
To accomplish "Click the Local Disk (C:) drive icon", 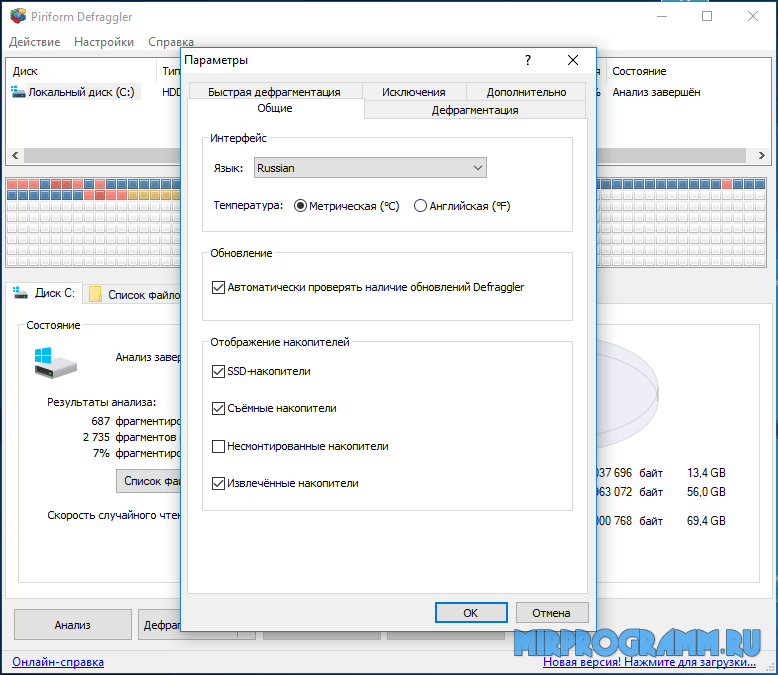I will [x=18, y=92].
